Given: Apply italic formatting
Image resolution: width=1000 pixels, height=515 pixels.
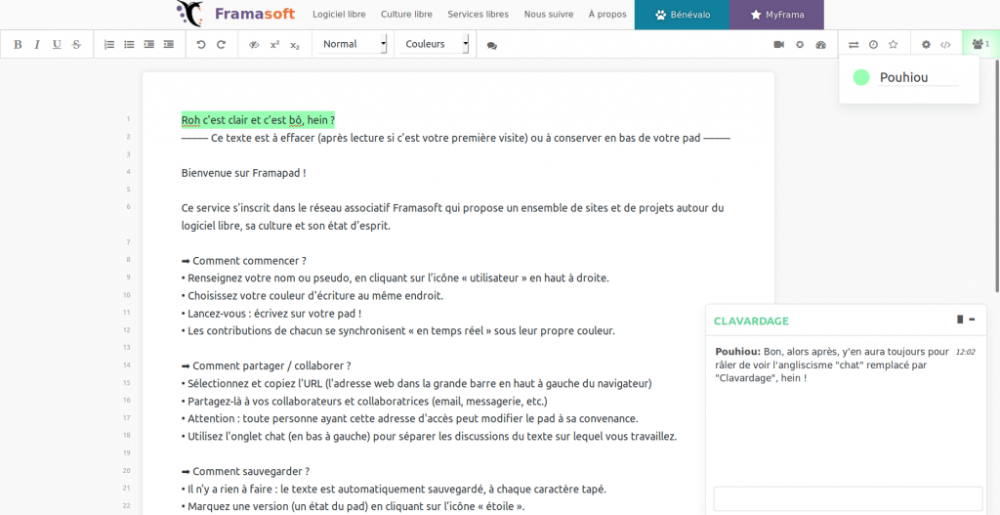Looking at the screenshot, I should [37, 45].
